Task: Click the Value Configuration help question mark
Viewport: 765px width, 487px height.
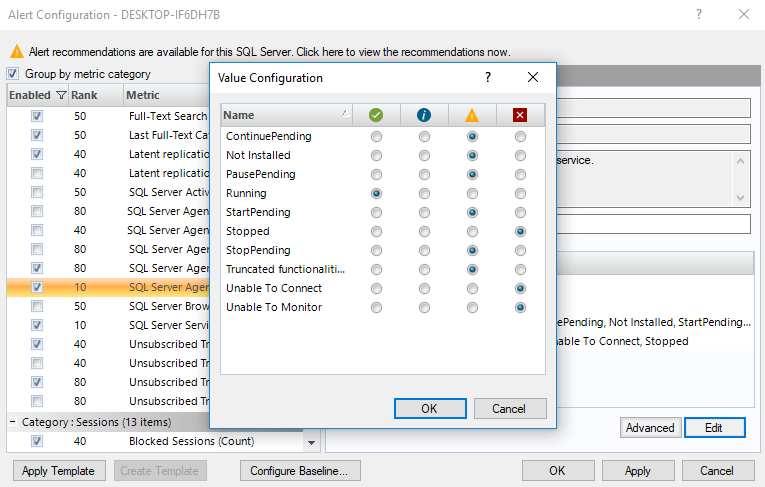Action: tap(488, 77)
